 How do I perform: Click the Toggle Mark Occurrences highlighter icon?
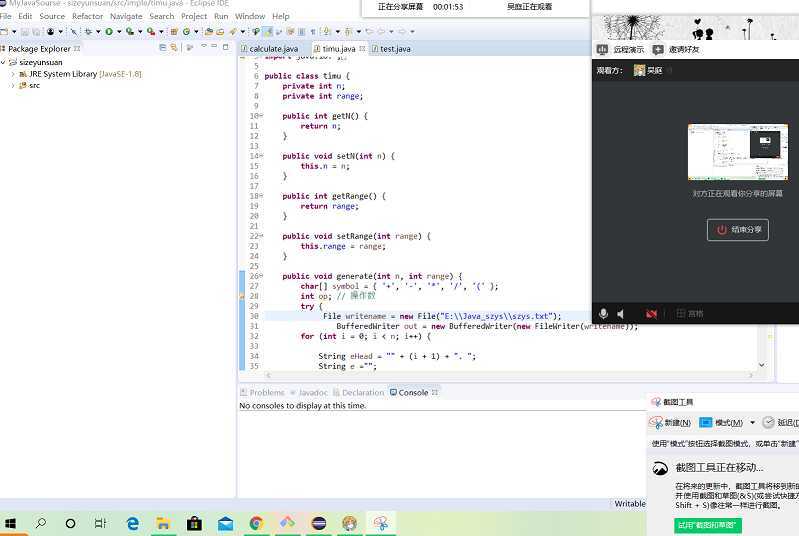point(268,32)
